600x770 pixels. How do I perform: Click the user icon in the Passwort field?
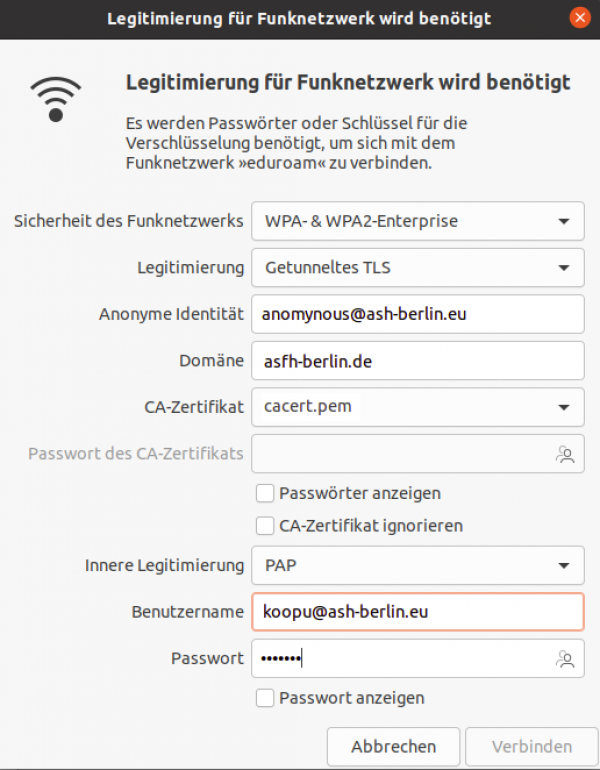565,659
